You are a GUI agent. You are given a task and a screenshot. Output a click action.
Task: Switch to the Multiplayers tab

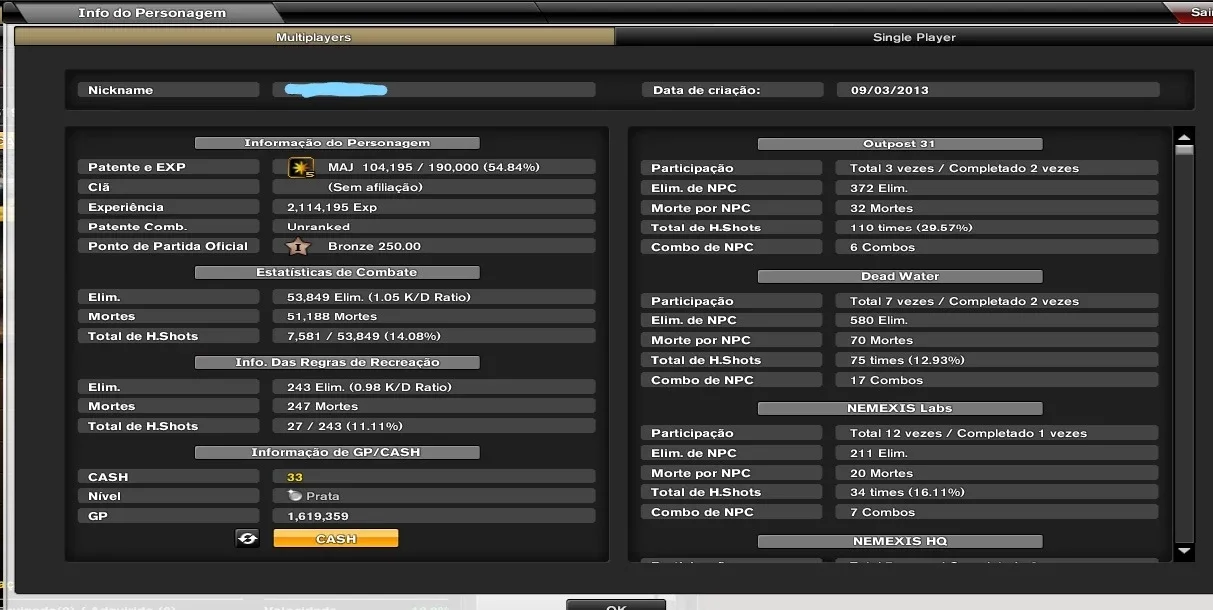[314, 37]
